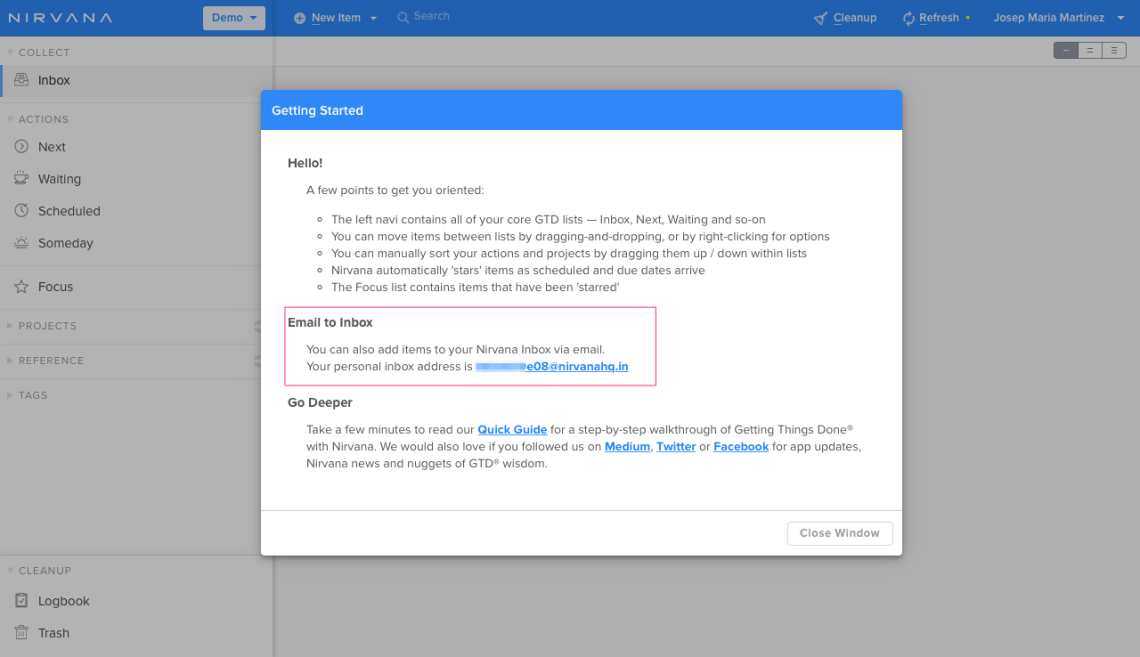Viewport: 1140px width, 657px height.
Task: Click the Cleanup broom icon
Action: click(x=821, y=18)
